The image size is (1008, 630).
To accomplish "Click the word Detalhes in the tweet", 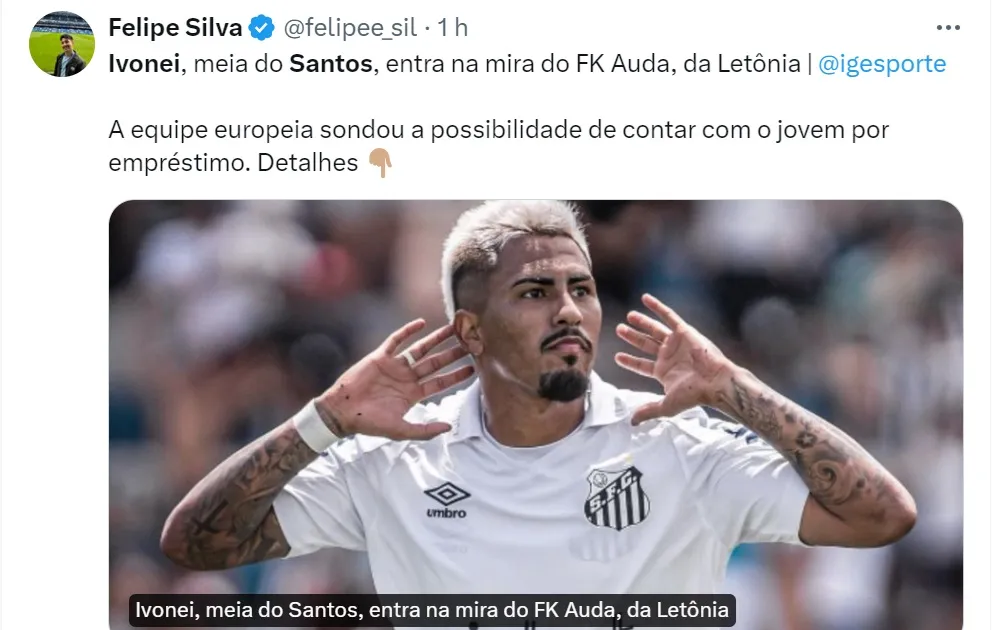I will pos(307,163).
